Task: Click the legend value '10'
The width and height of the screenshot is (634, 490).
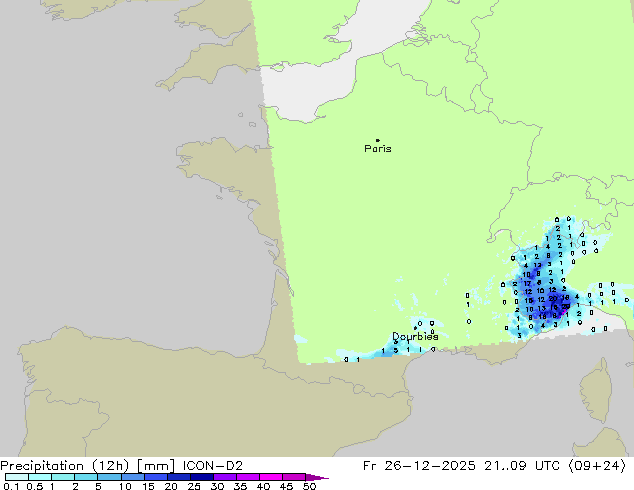Action: 125,486
